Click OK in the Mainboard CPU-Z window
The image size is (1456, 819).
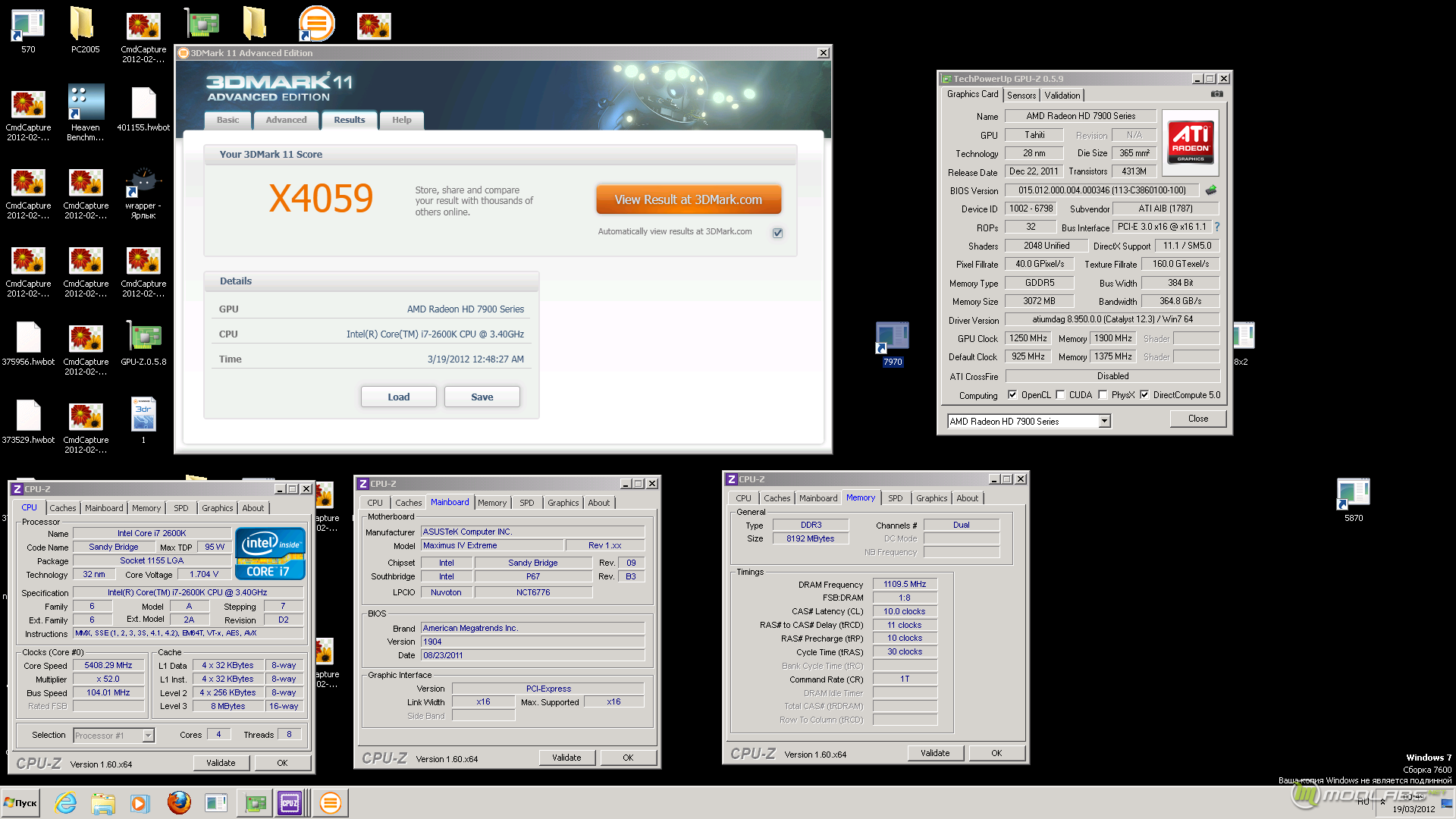click(x=628, y=758)
